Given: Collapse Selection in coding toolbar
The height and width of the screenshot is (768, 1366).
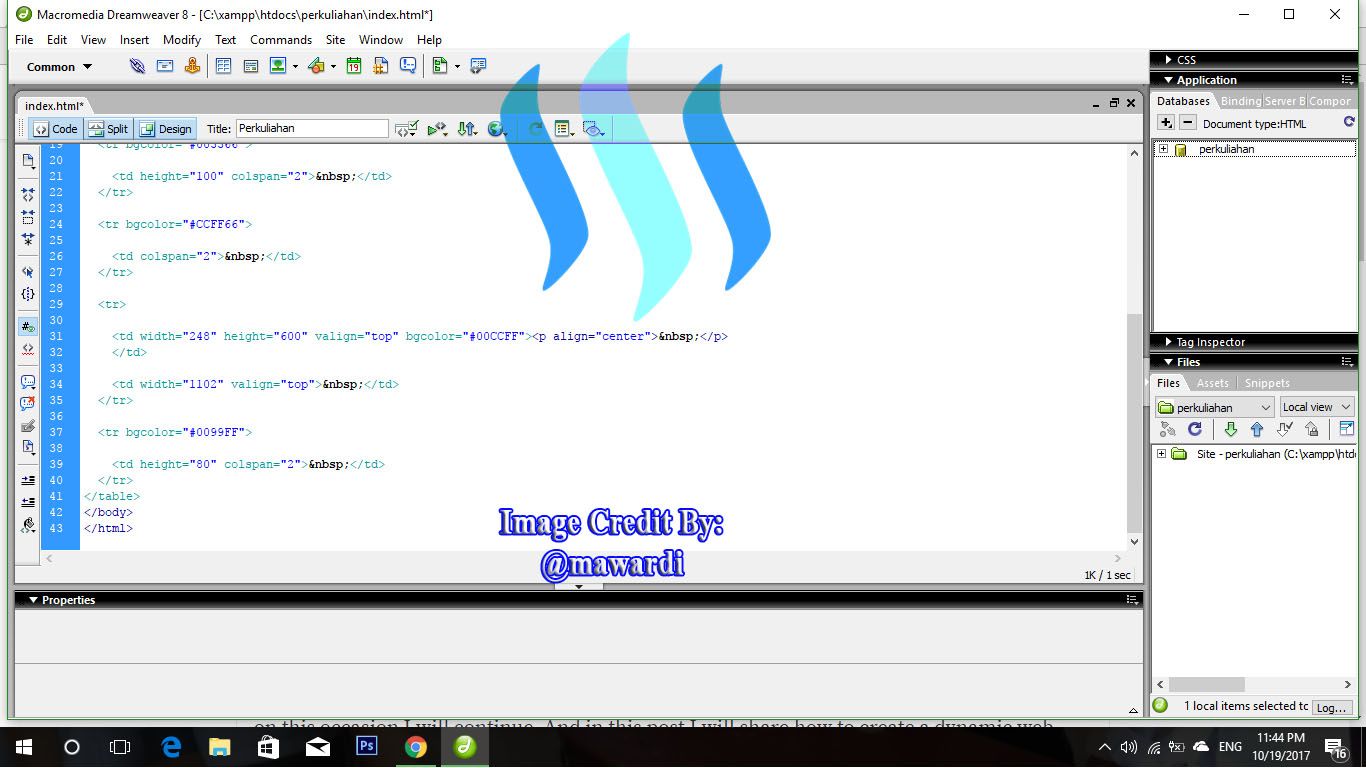Looking at the screenshot, I should coord(28,217).
